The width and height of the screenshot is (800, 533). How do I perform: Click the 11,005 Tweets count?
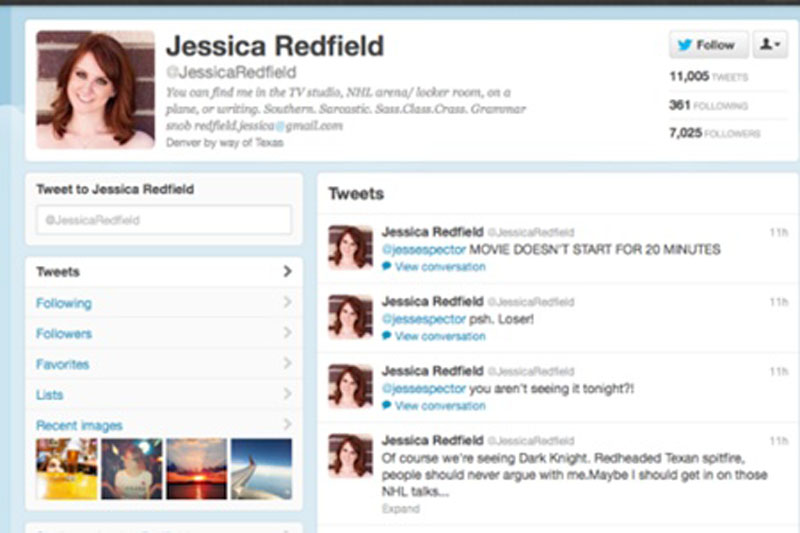click(x=709, y=77)
